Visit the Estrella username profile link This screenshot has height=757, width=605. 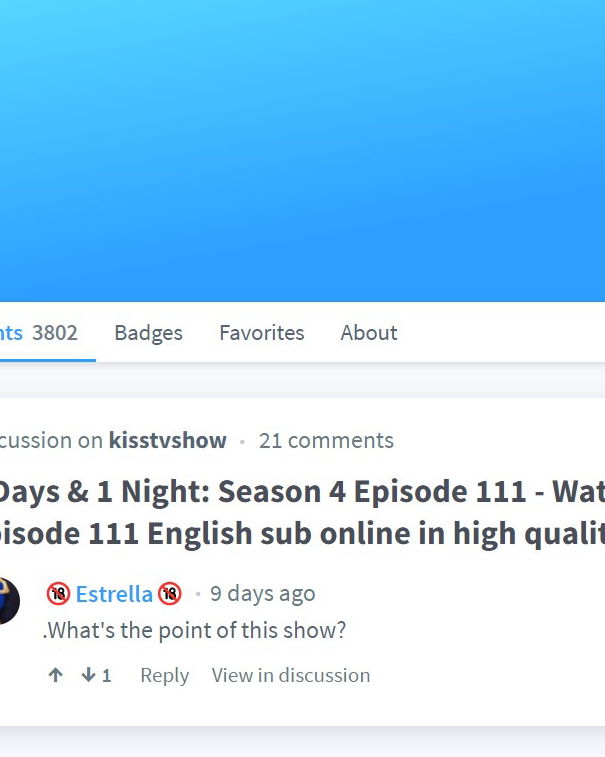(x=114, y=594)
